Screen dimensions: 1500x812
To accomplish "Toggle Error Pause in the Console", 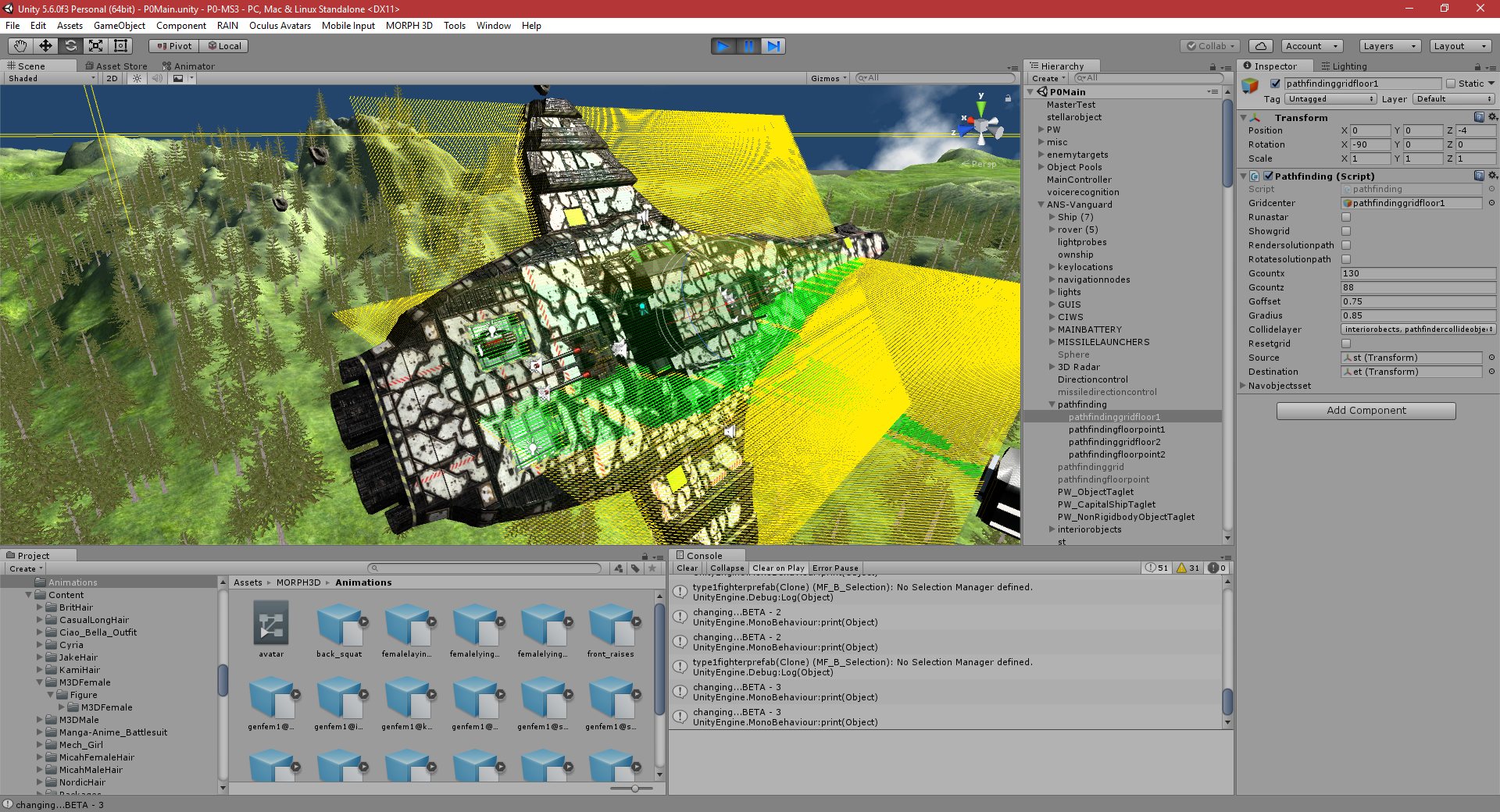I will coord(835,568).
